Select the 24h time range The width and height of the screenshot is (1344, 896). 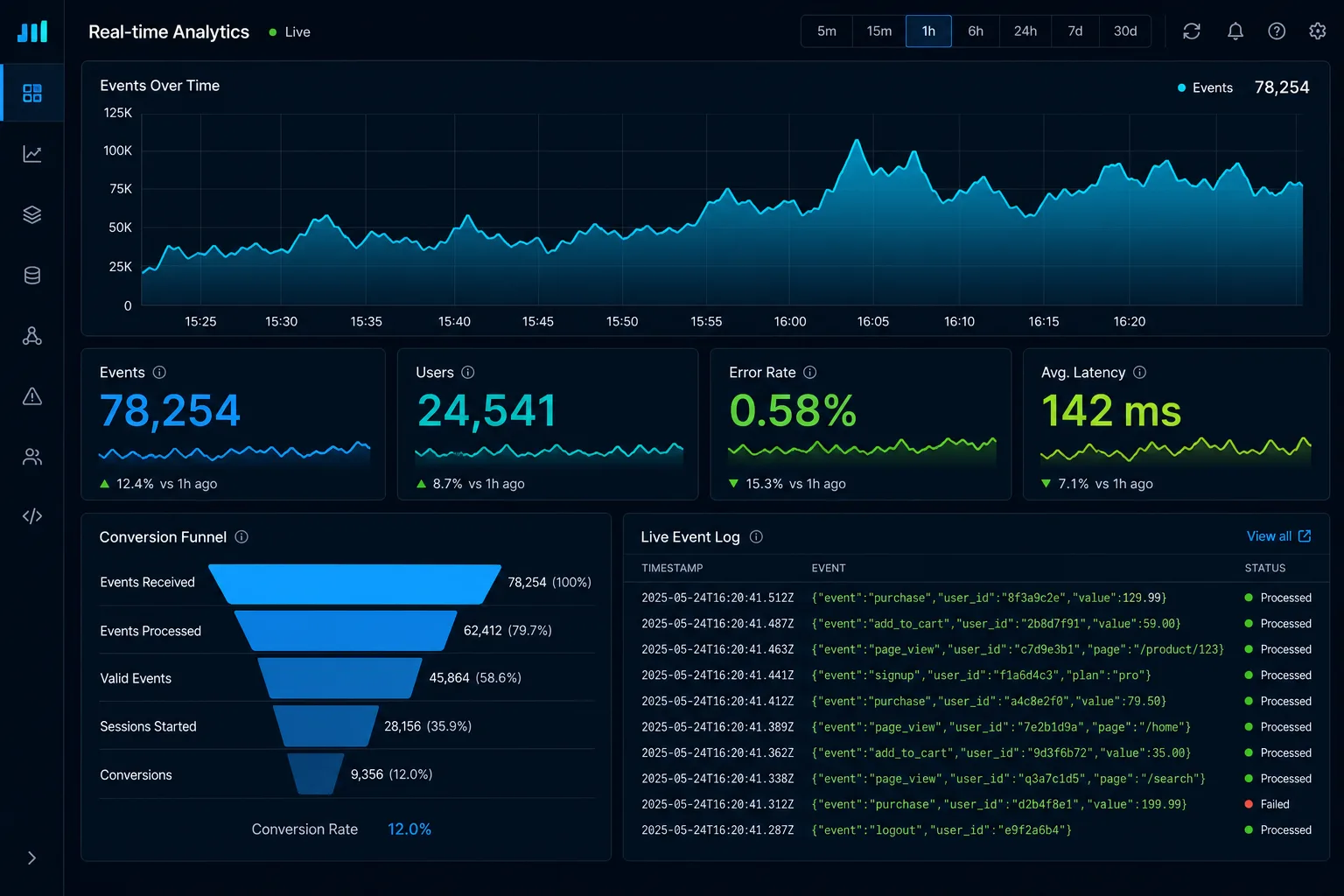click(x=1025, y=31)
